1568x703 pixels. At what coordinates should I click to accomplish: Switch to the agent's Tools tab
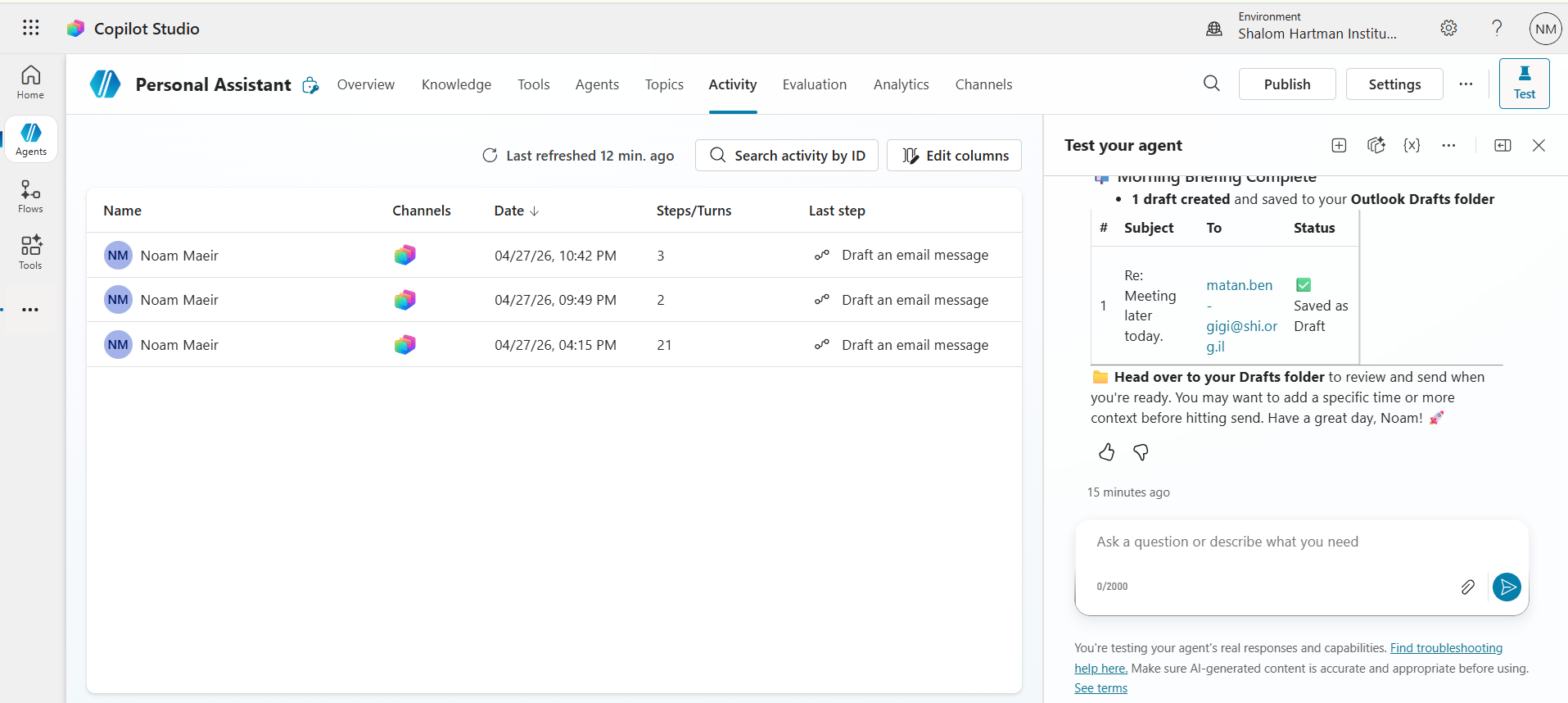pos(534,84)
